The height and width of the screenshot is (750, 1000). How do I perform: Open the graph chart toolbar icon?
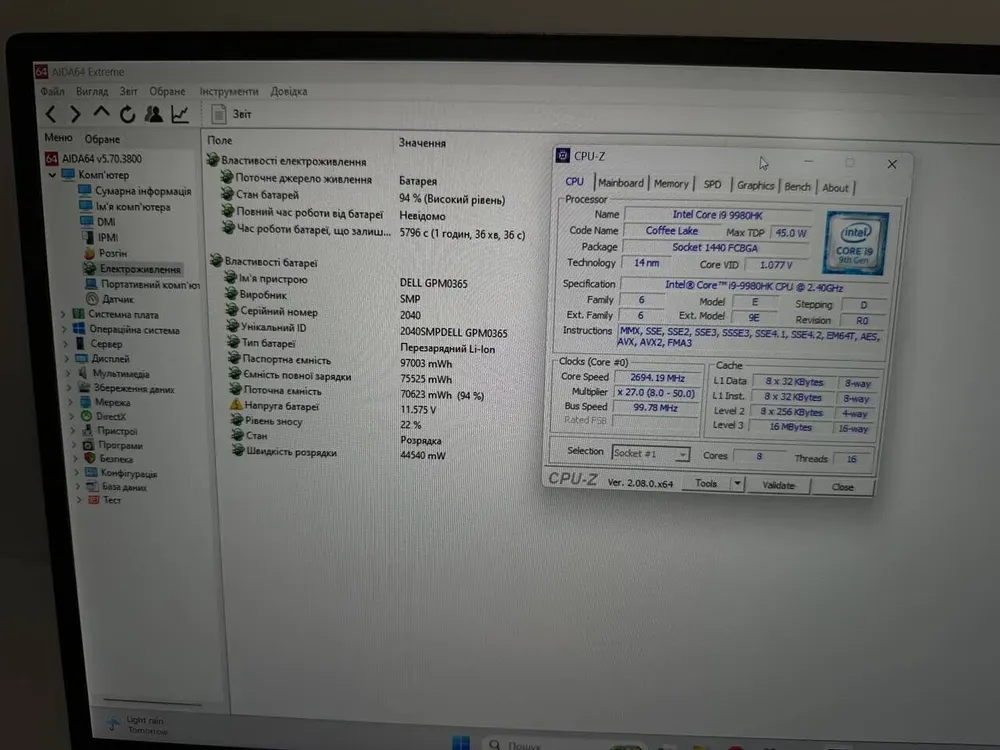(180, 115)
